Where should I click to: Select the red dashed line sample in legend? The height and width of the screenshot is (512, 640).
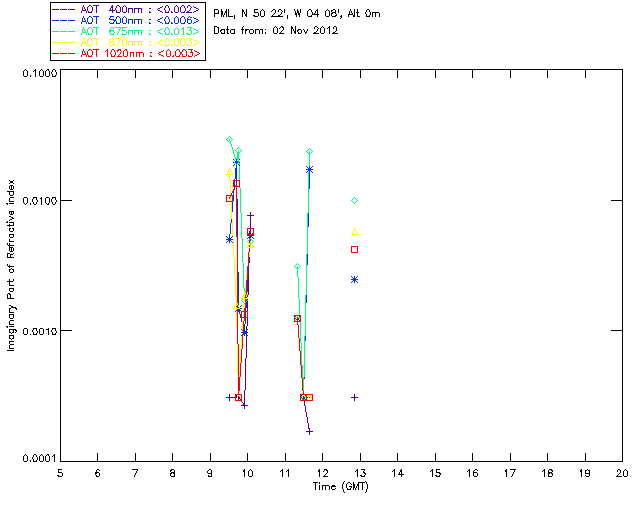coord(64,53)
